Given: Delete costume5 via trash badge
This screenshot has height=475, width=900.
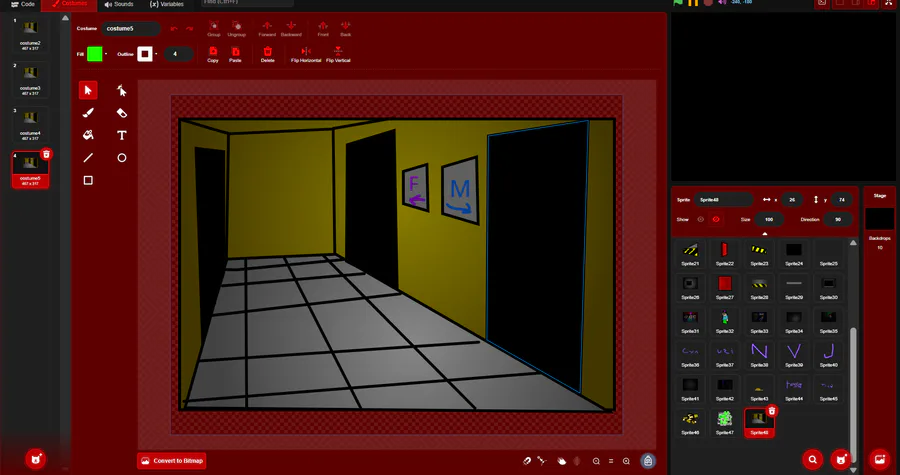Looking at the screenshot, I should click(46, 154).
